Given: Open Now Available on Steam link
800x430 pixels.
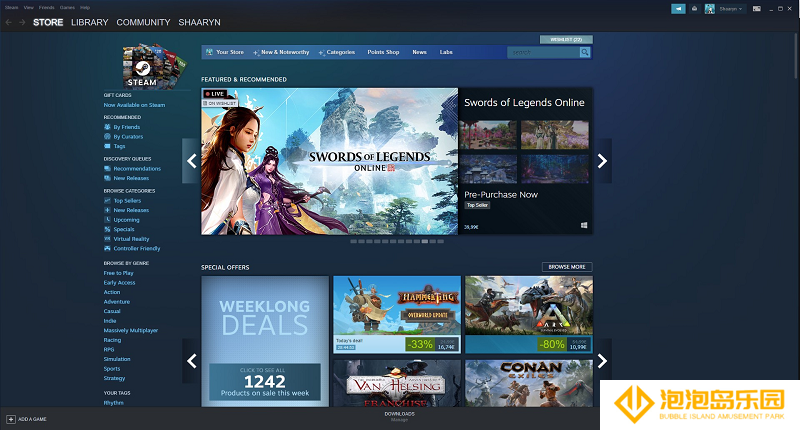Looking at the screenshot, I should point(134,105).
